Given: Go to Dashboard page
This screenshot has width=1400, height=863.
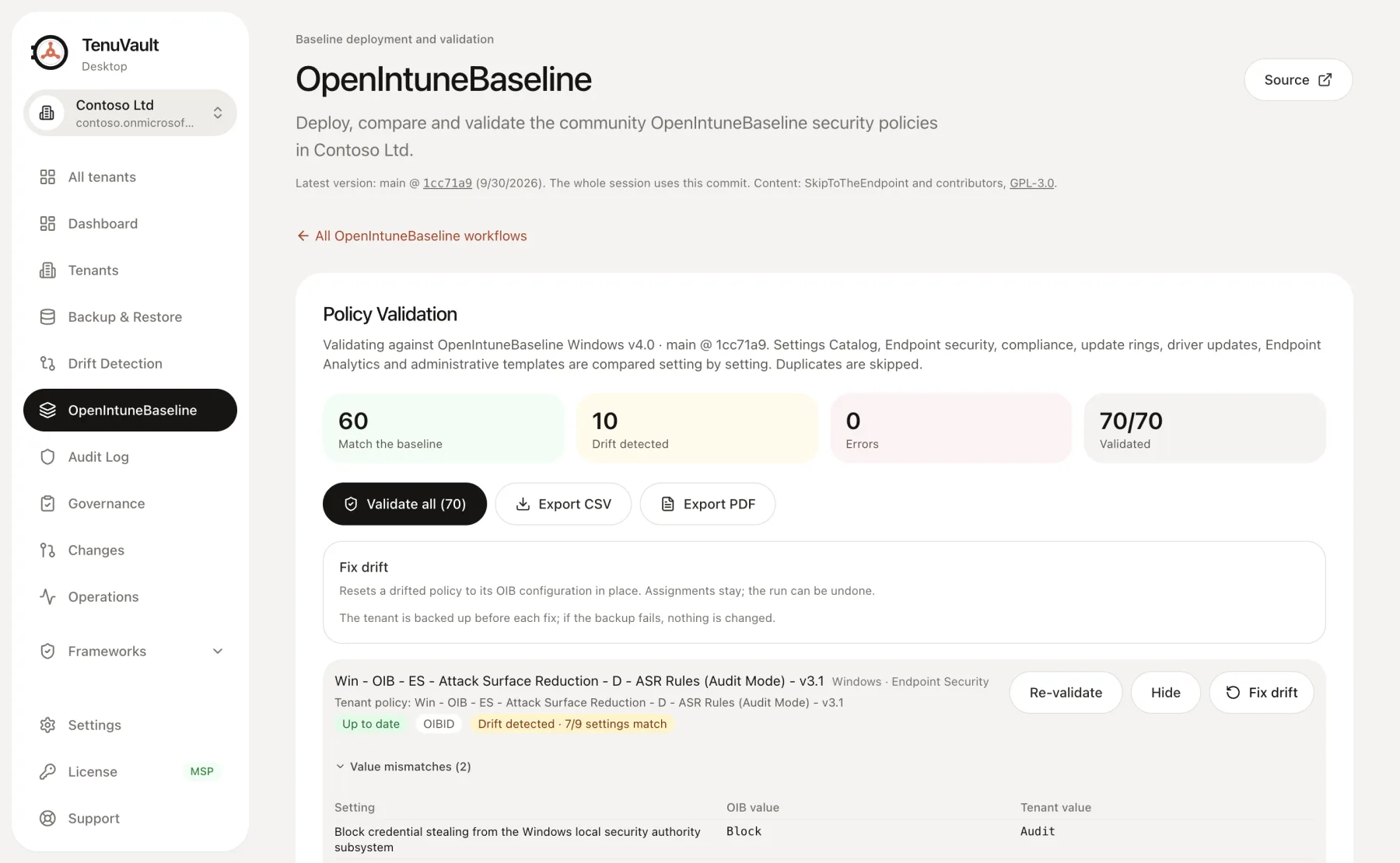Looking at the screenshot, I should coord(130,224).
